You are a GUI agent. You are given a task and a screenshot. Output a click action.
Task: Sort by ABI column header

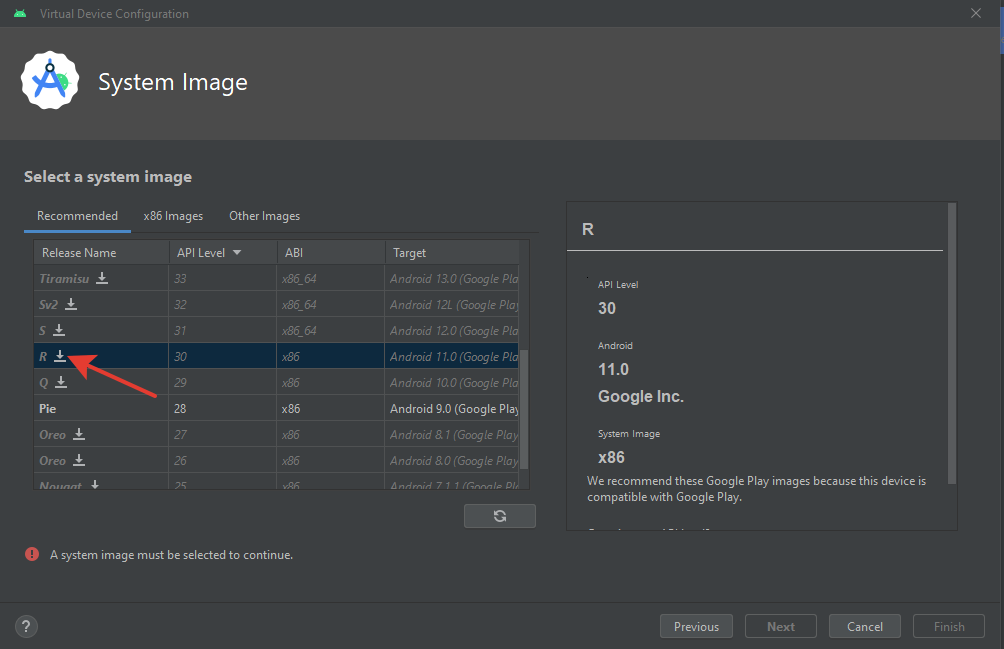click(331, 253)
